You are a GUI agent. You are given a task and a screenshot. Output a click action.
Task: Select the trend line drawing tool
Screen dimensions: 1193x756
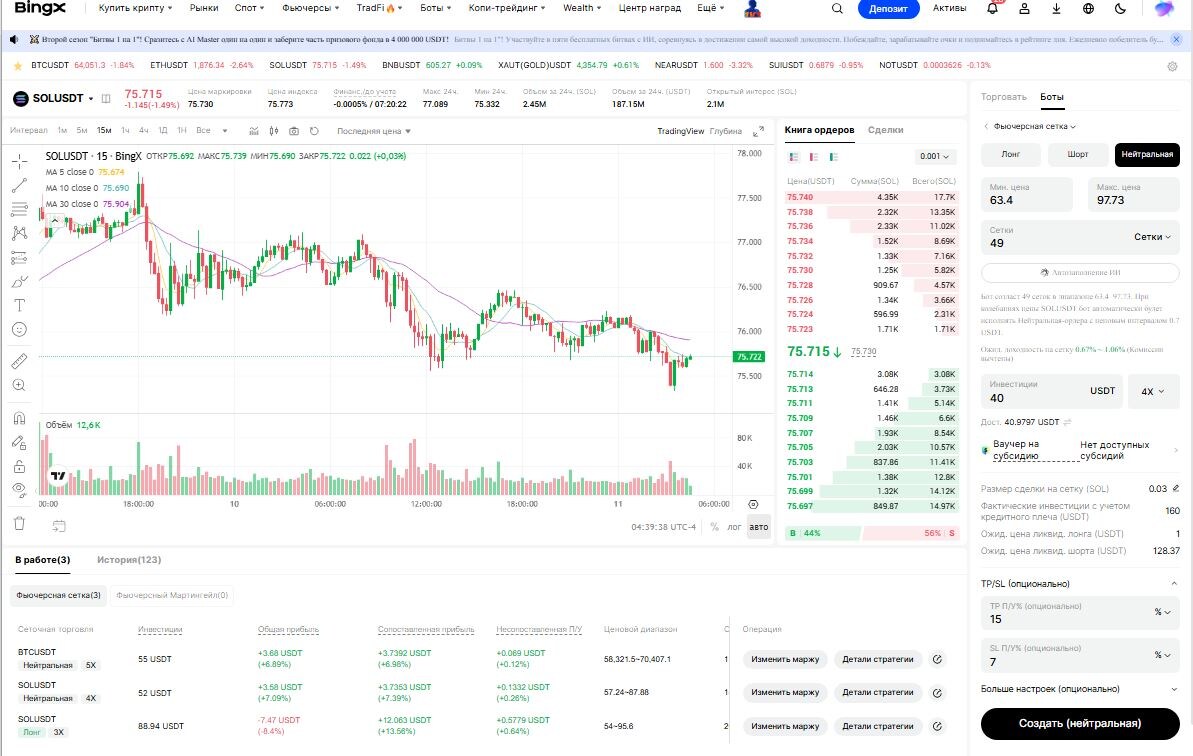[20, 185]
